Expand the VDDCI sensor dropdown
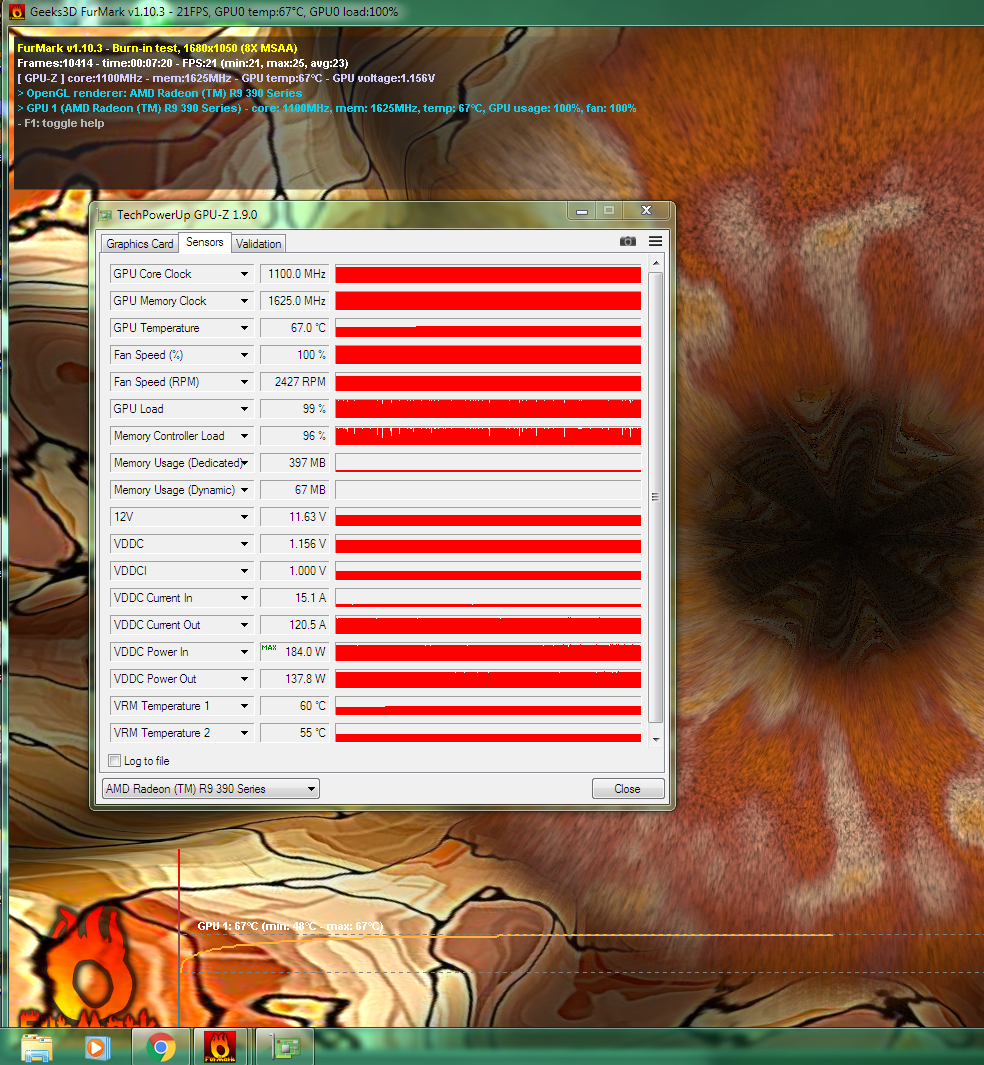Viewport: 984px width, 1065px height. click(244, 571)
